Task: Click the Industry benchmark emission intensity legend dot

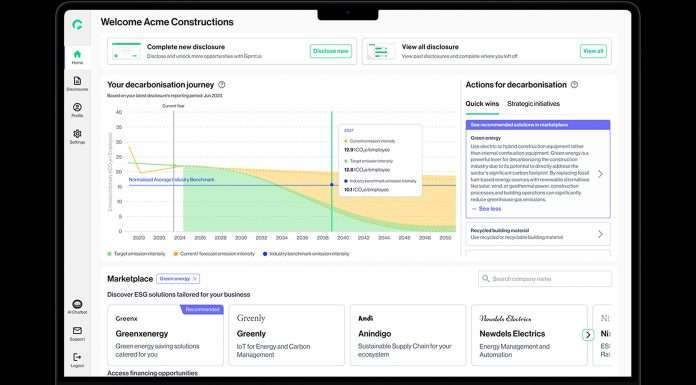Action: click(x=265, y=254)
